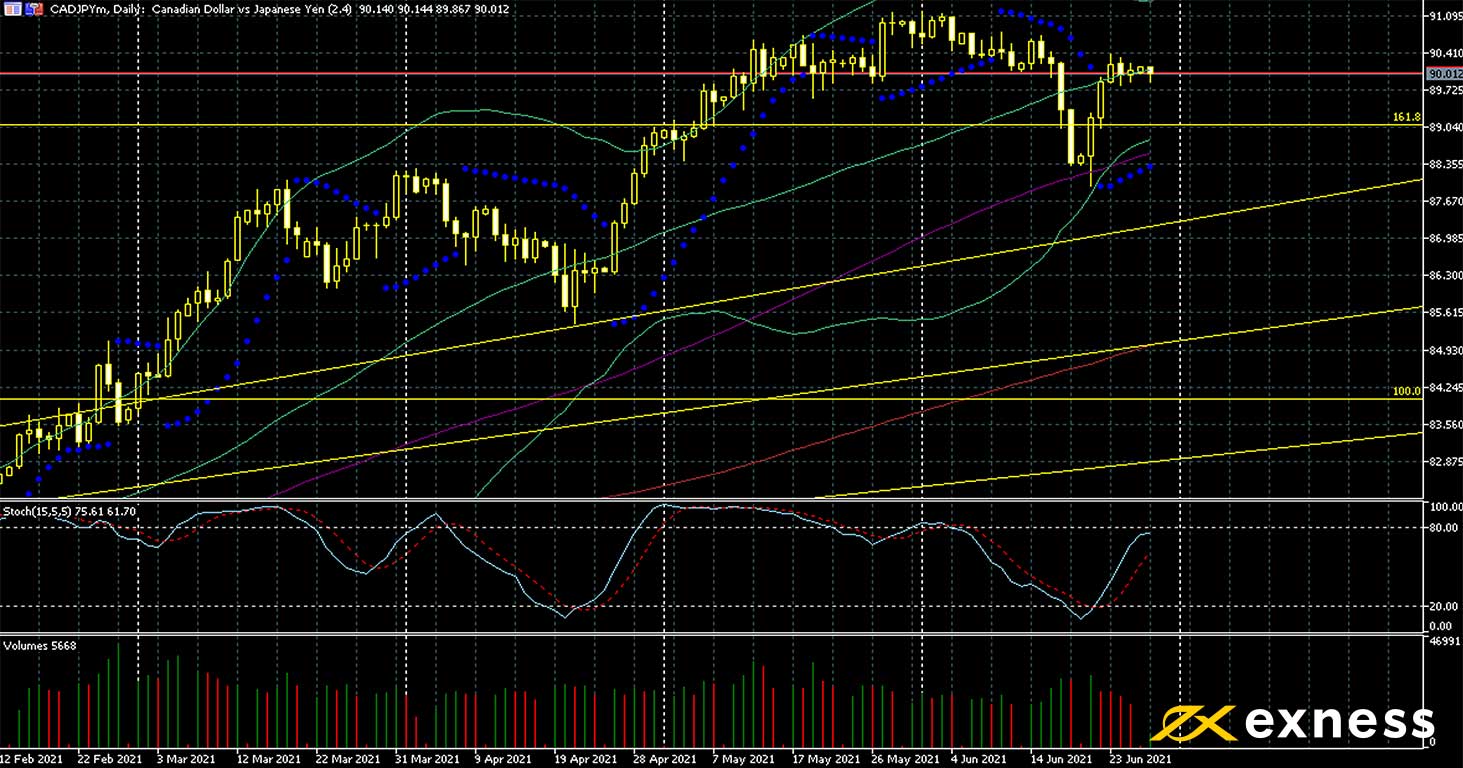1463x768 pixels.
Task: Click the 100.00 stochastic scale label
Action: click(1444, 507)
